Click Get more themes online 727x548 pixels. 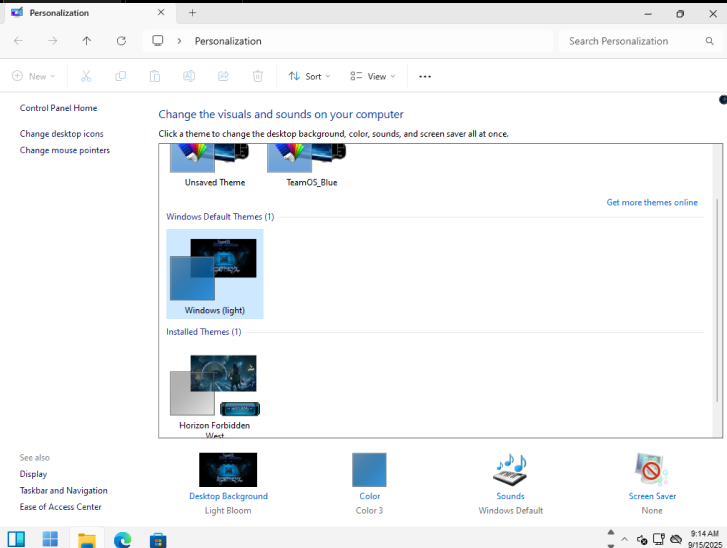(x=652, y=202)
